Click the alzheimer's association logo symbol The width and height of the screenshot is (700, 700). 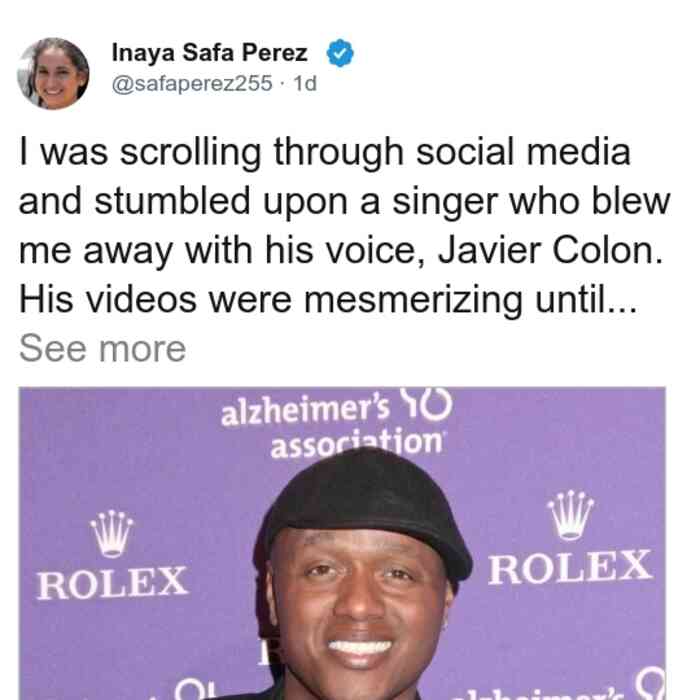[x=426, y=403]
